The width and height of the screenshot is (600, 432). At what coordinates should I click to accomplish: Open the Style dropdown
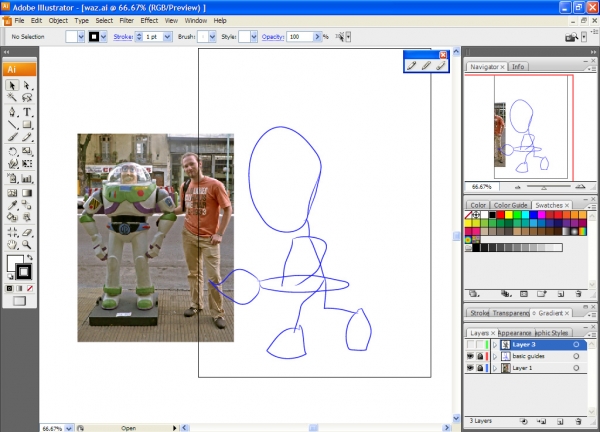click(x=254, y=37)
